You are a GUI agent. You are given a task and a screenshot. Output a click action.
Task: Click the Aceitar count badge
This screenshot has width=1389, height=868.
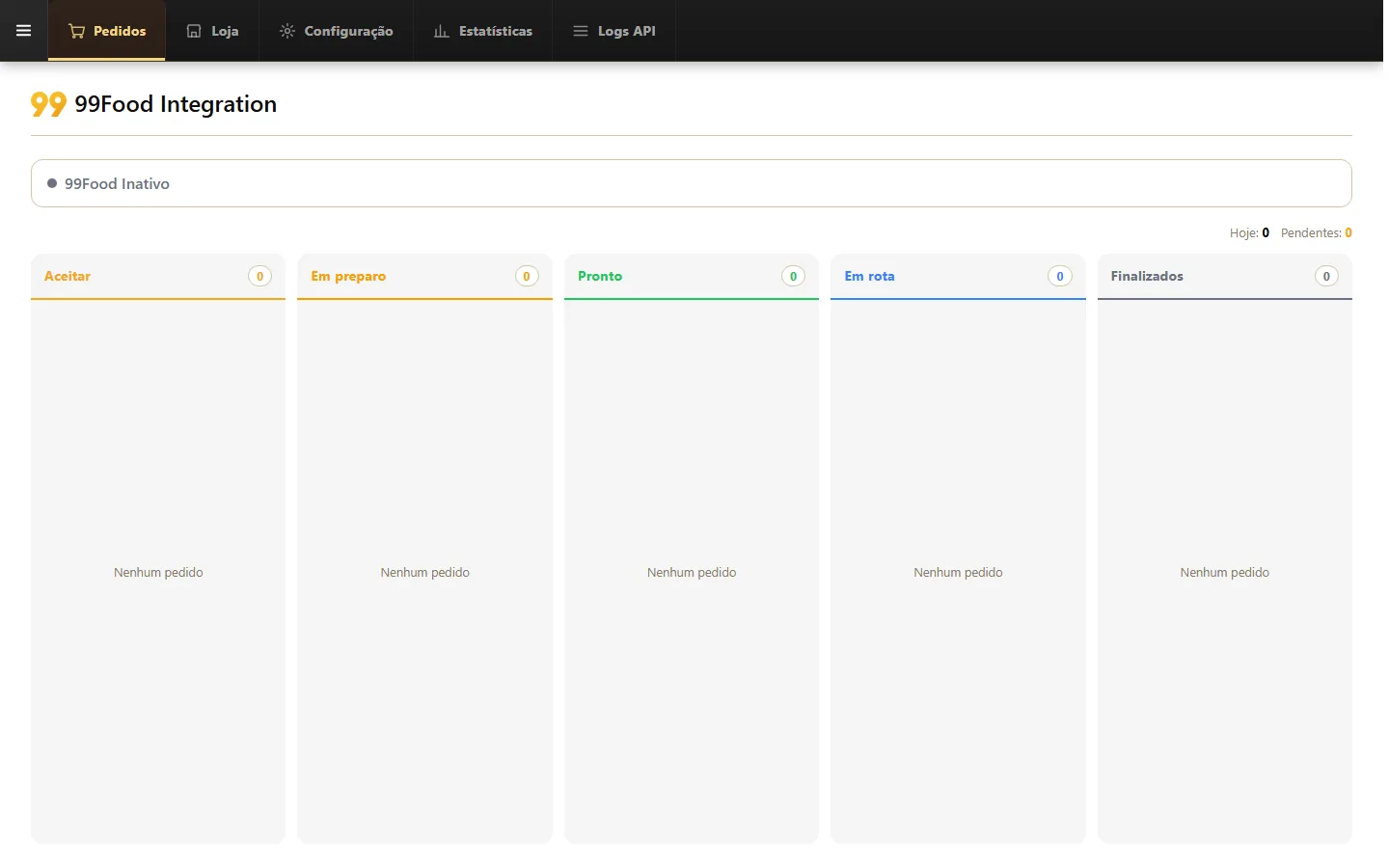coord(259,276)
